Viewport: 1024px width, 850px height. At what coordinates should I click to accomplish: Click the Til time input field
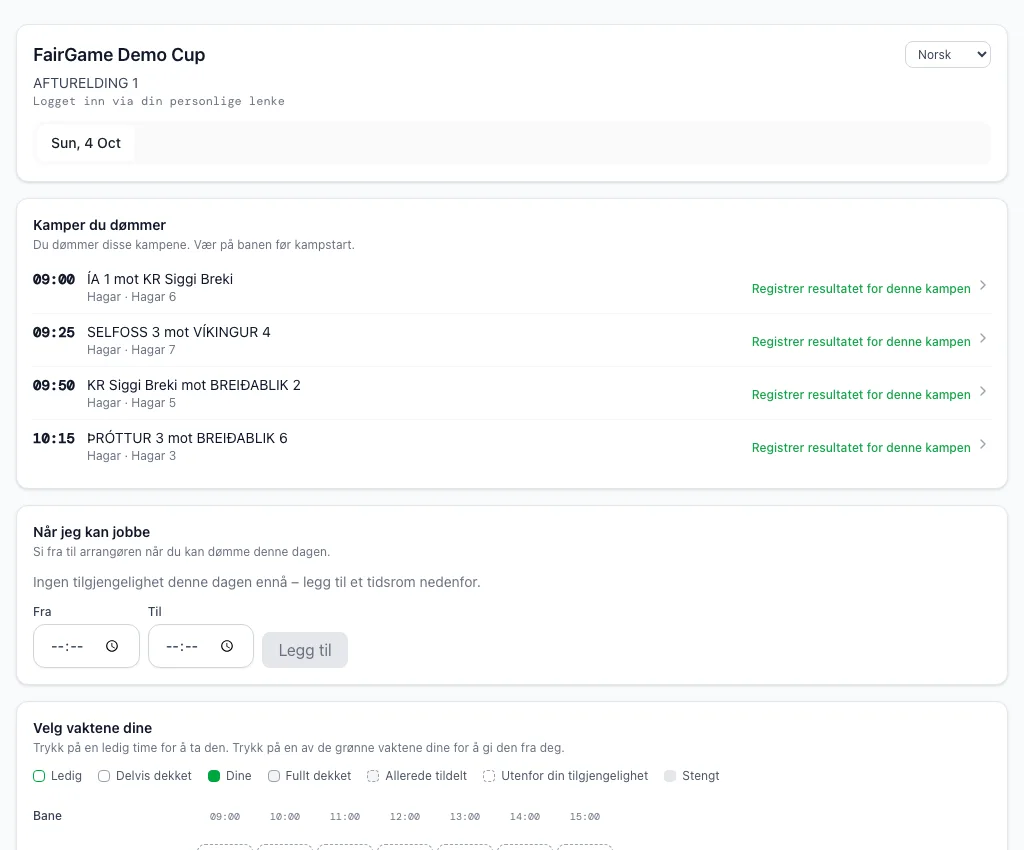tap(200, 646)
